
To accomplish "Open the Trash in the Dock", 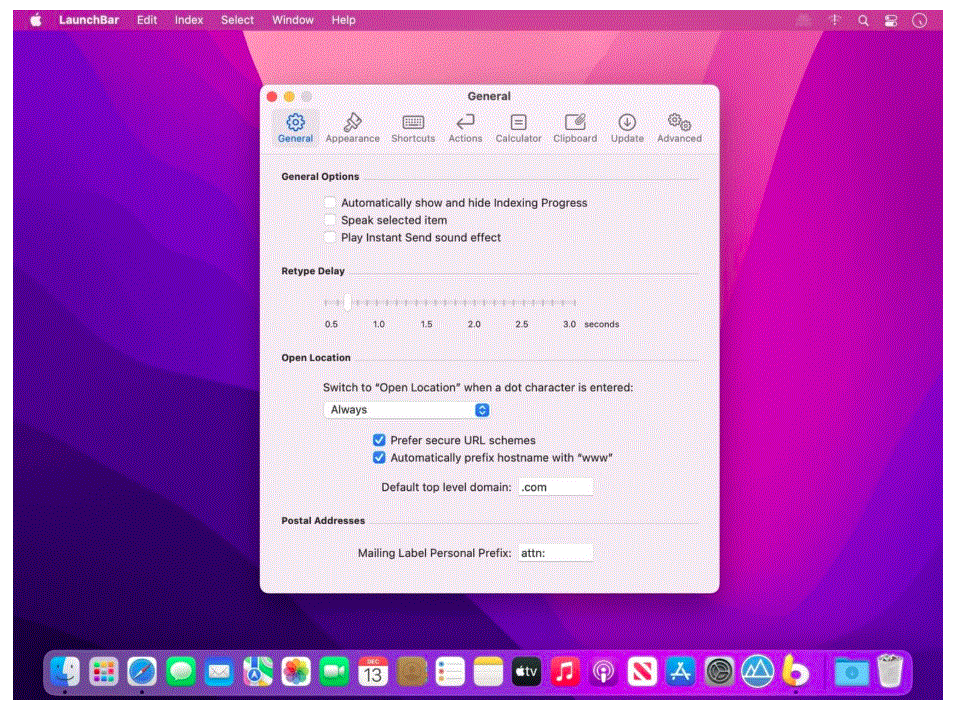I will 890,671.
